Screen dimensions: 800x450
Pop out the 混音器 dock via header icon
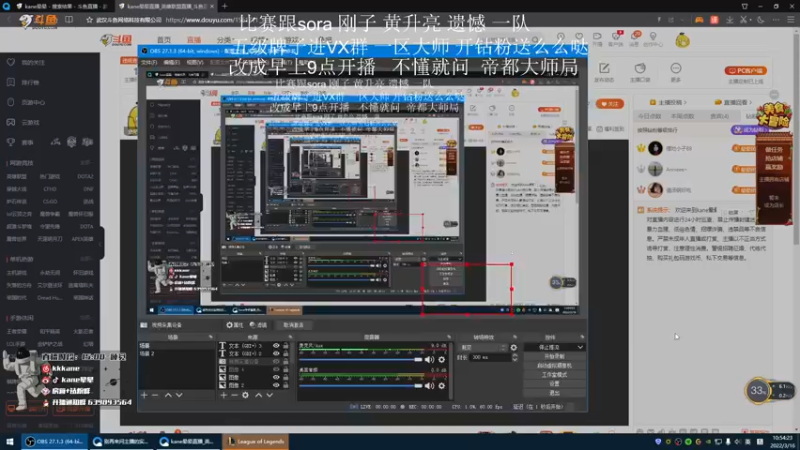click(x=449, y=337)
